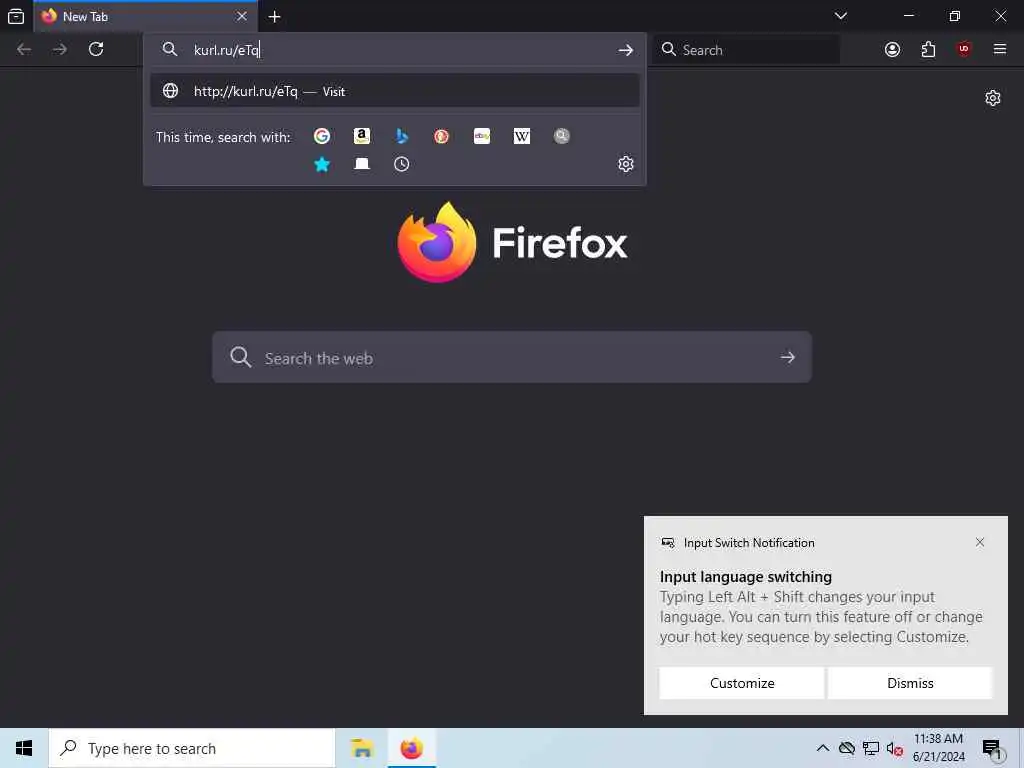Search this time with Bing
The image size is (1024, 768).
[402, 136]
